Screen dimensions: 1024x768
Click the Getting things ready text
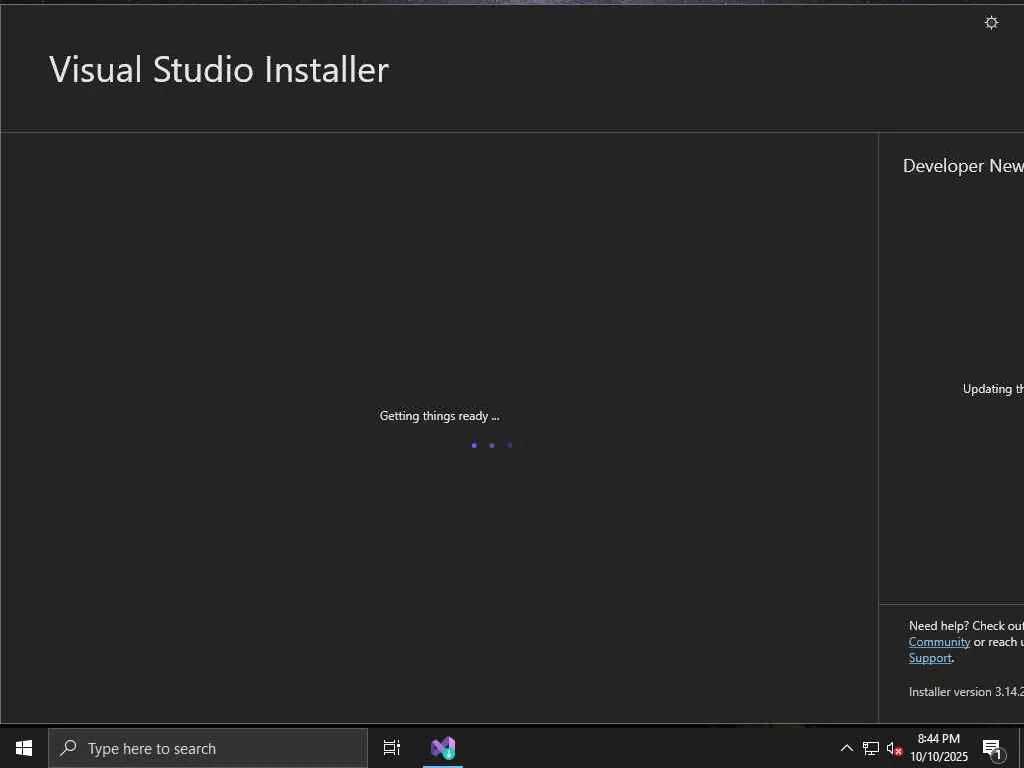click(439, 416)
